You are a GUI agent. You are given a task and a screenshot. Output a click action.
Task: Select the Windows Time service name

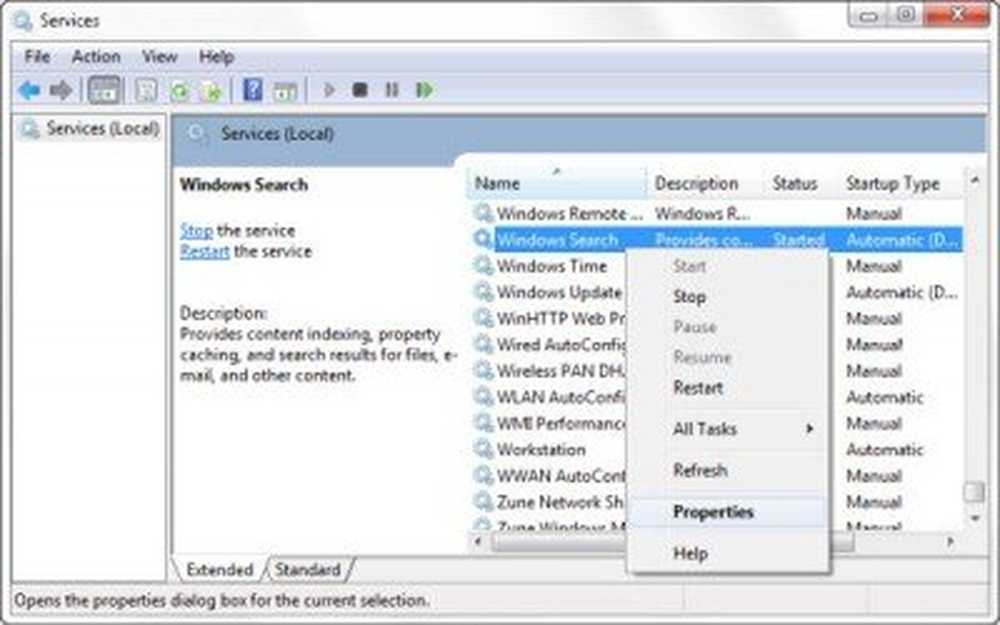pyautogui.click(x=552, y=266)
